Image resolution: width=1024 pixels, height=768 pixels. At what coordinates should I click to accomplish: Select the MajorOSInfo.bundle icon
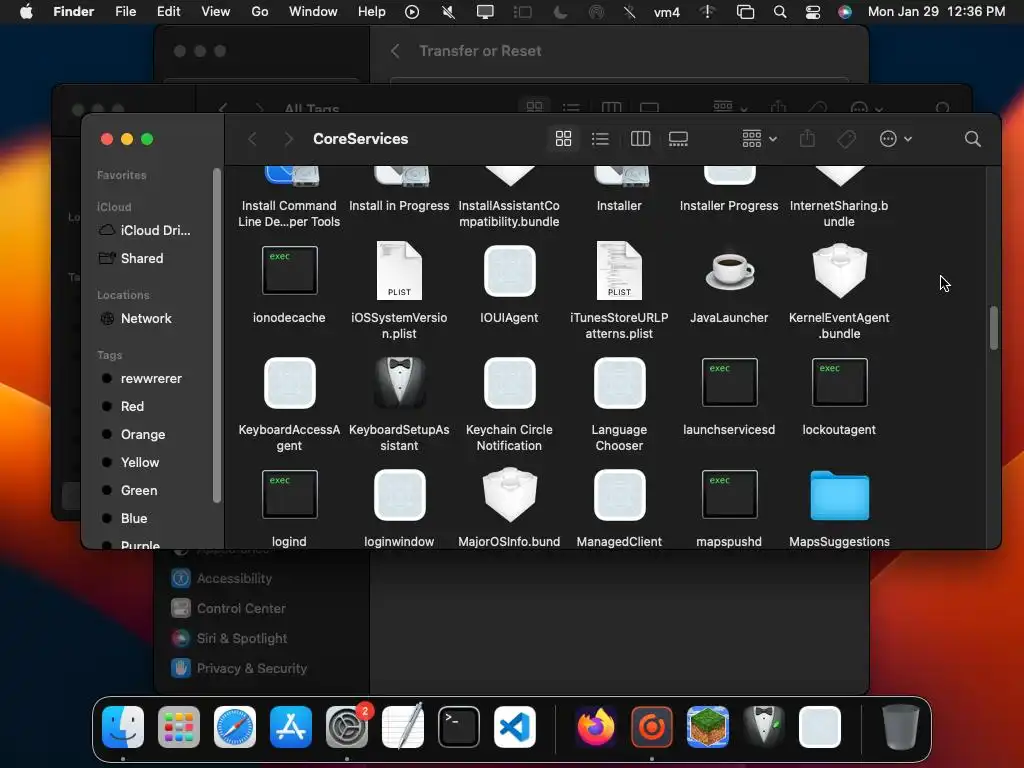tap(509, 494)
